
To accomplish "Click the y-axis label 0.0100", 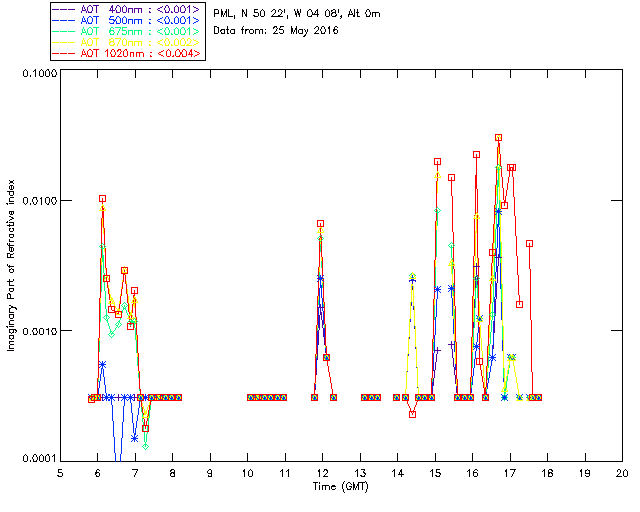I will [40, 201].
